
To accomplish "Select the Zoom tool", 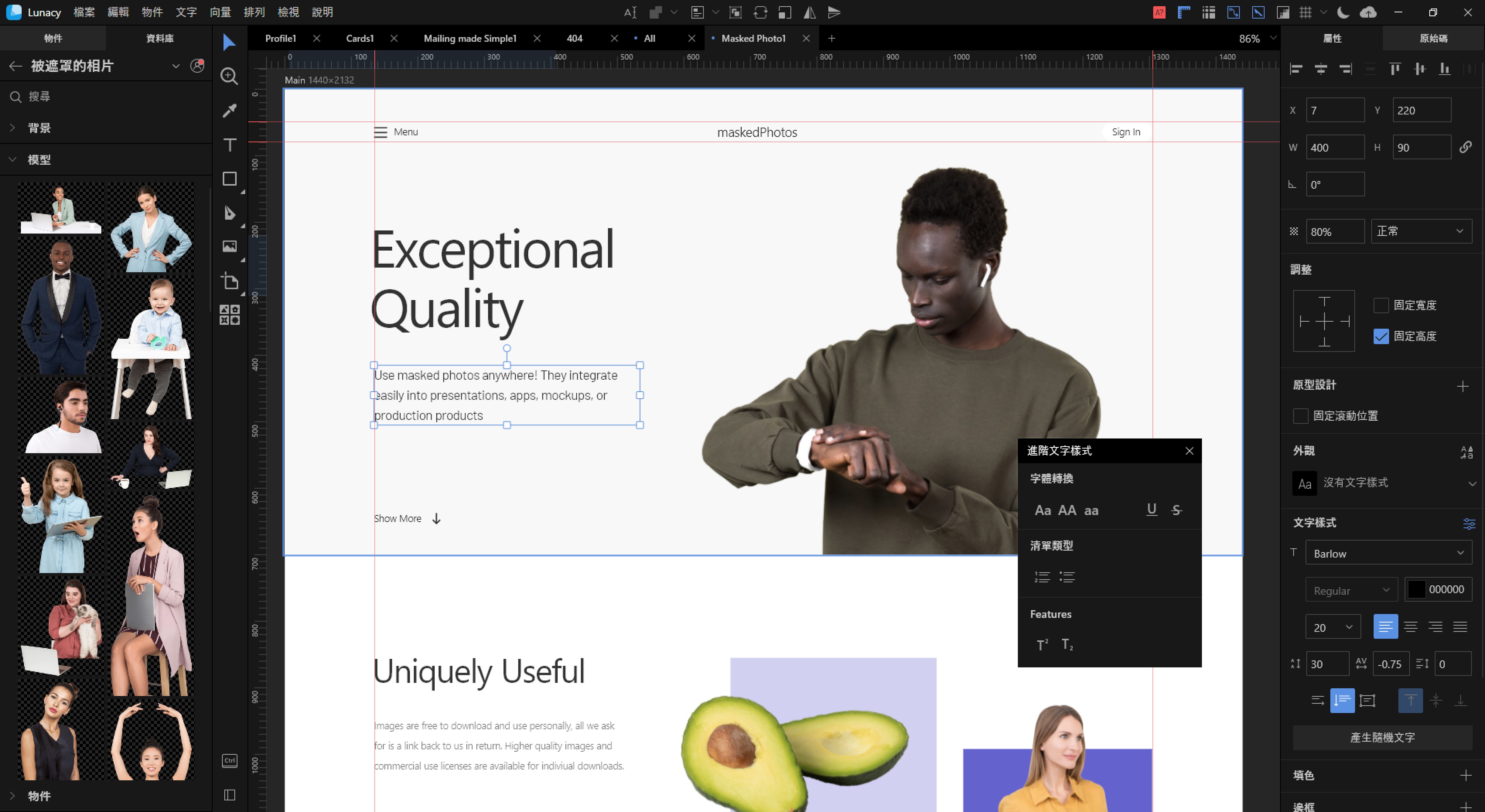I will click(x=229, y=76).
